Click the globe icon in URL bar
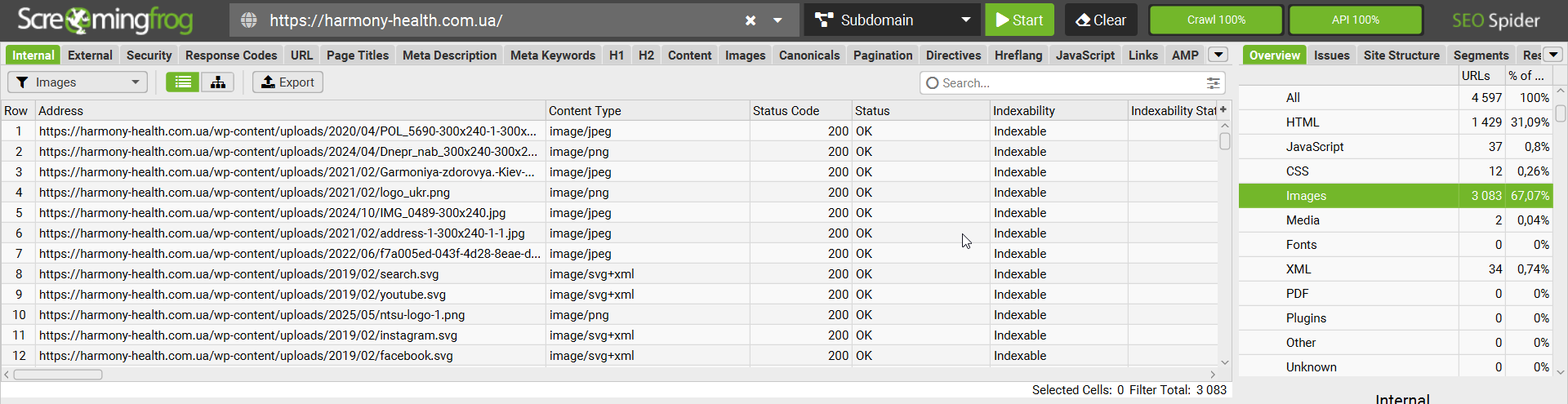Viewport: 1568px width, 404px height. point(249,20)
